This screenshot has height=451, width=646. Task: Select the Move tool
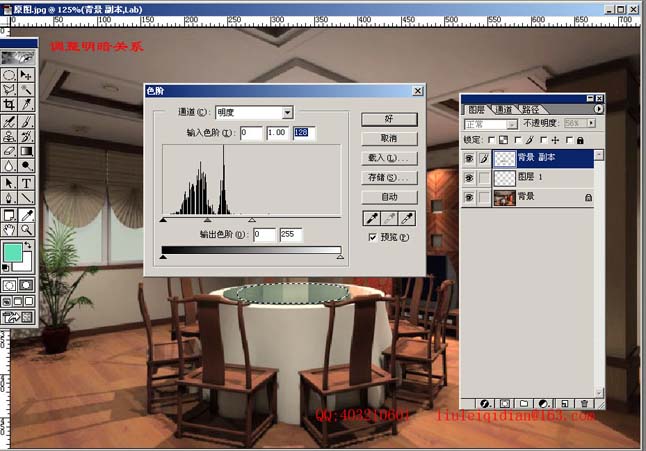coord(26,75)
